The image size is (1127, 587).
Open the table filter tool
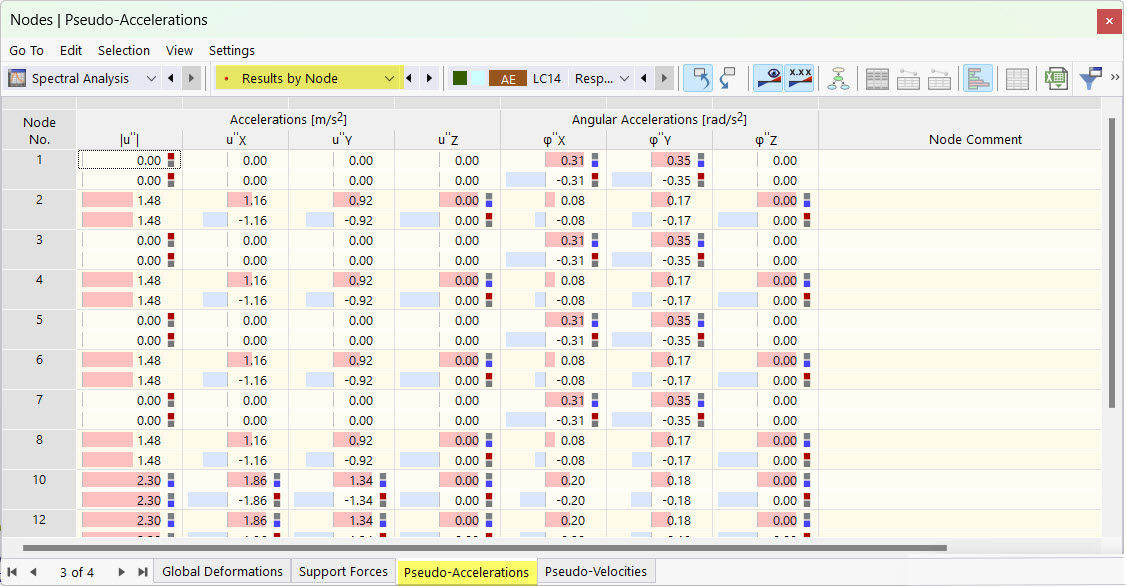point(1090,78)
